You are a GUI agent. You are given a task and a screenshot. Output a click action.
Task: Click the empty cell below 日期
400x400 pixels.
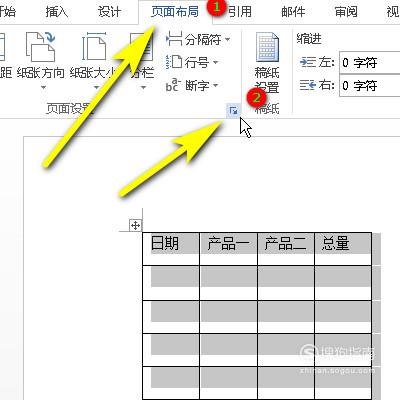pos(171,283)
